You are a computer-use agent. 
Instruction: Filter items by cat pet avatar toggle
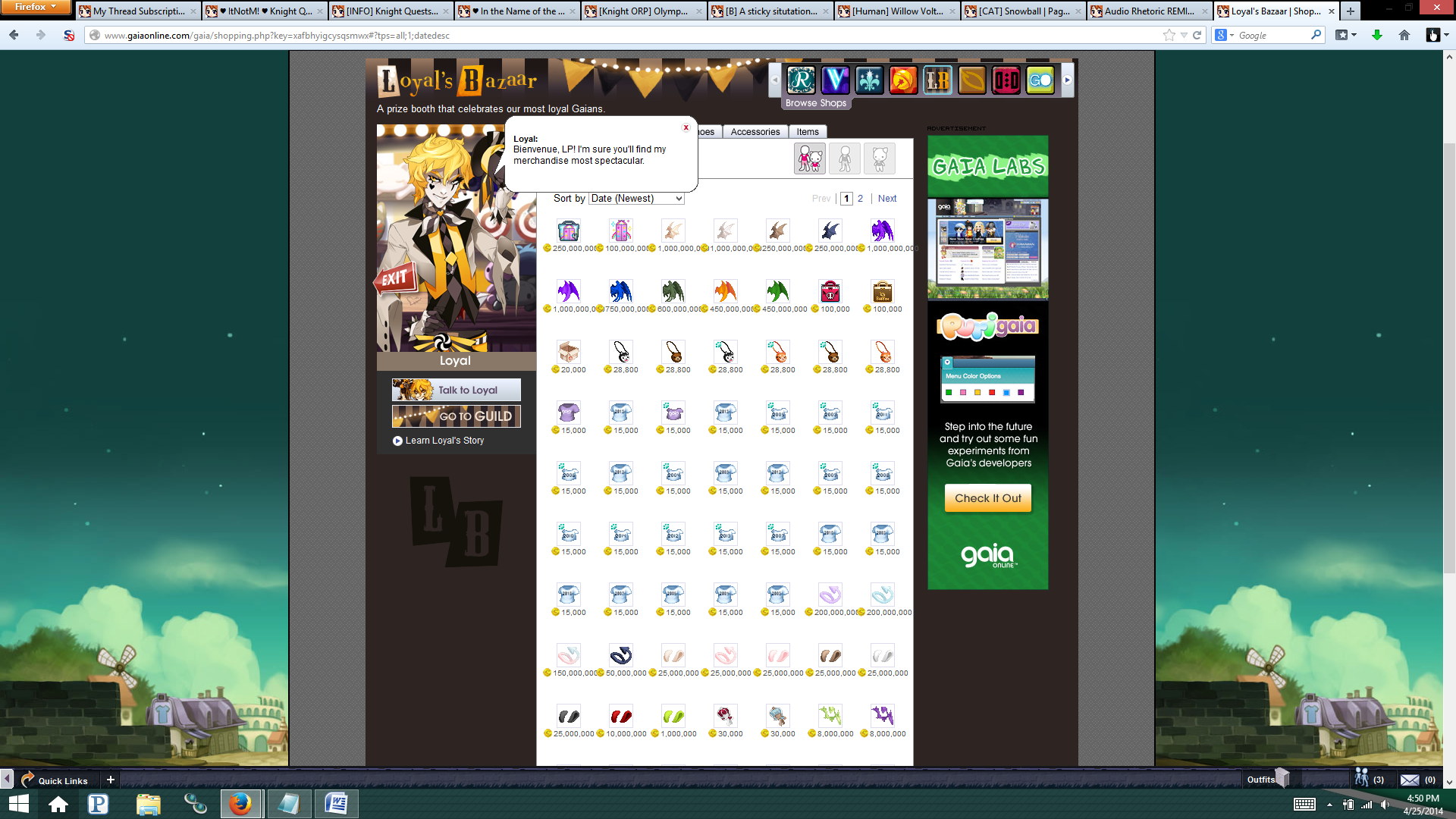point(880,158)
